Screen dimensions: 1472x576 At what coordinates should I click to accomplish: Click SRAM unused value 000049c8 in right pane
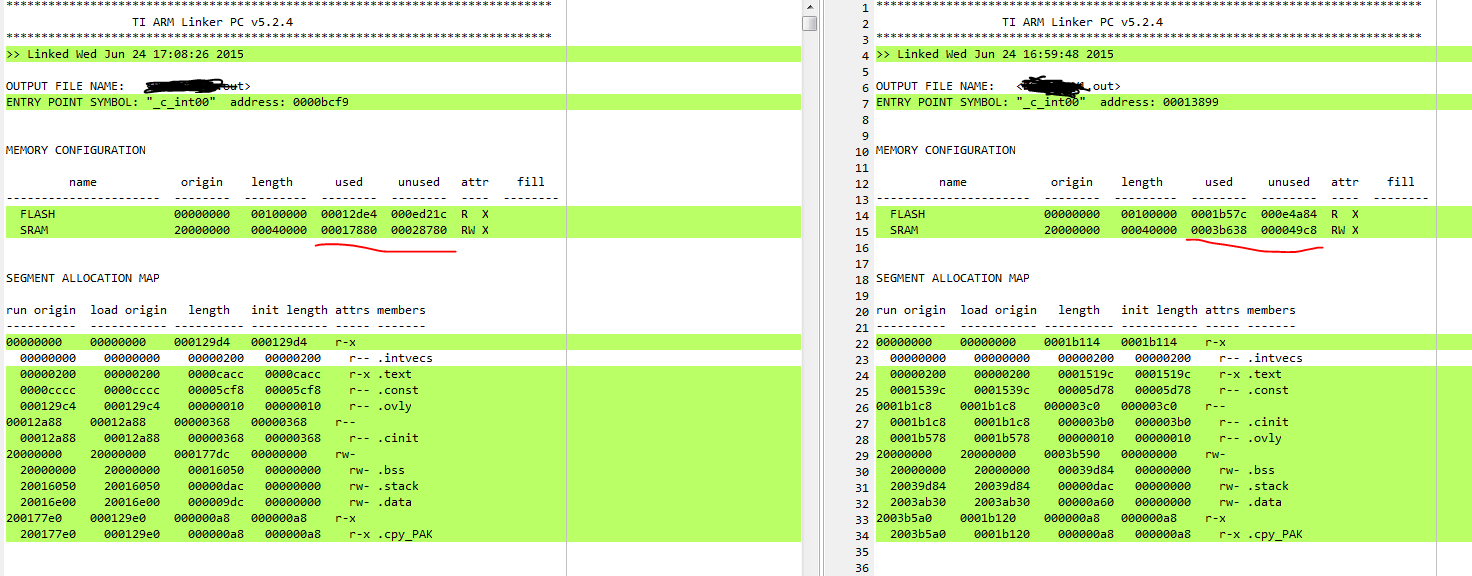(x=1289, y=230)
